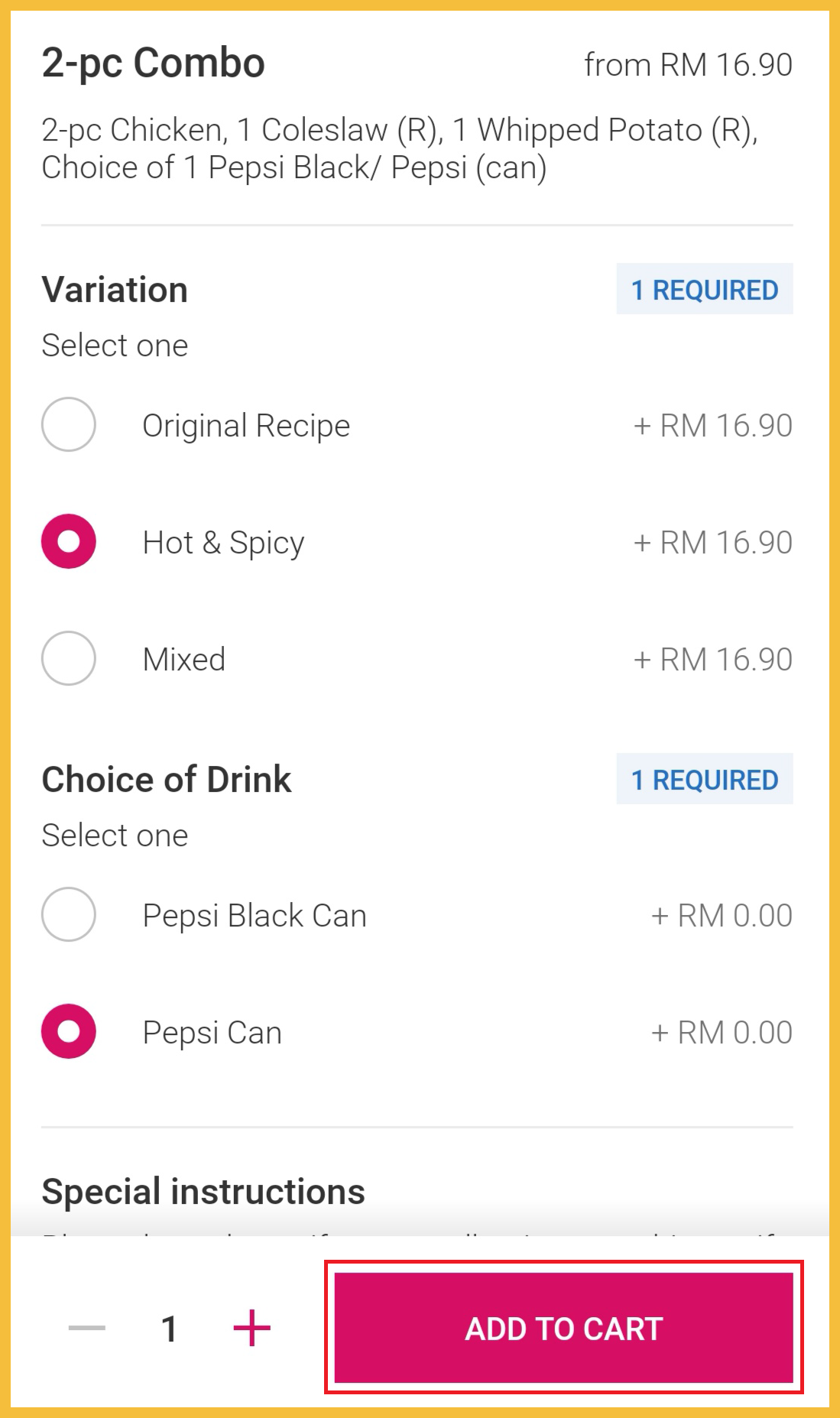Click the Pepsi Can label text
The height and width of the screenshot is (1418, 840).
(x=212, y=1033)
